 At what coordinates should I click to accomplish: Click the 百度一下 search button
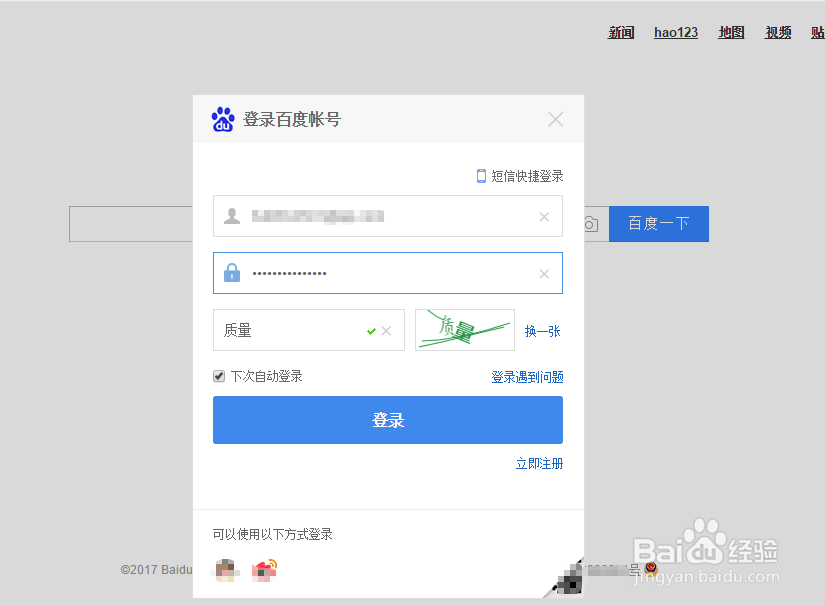point(659,224)
